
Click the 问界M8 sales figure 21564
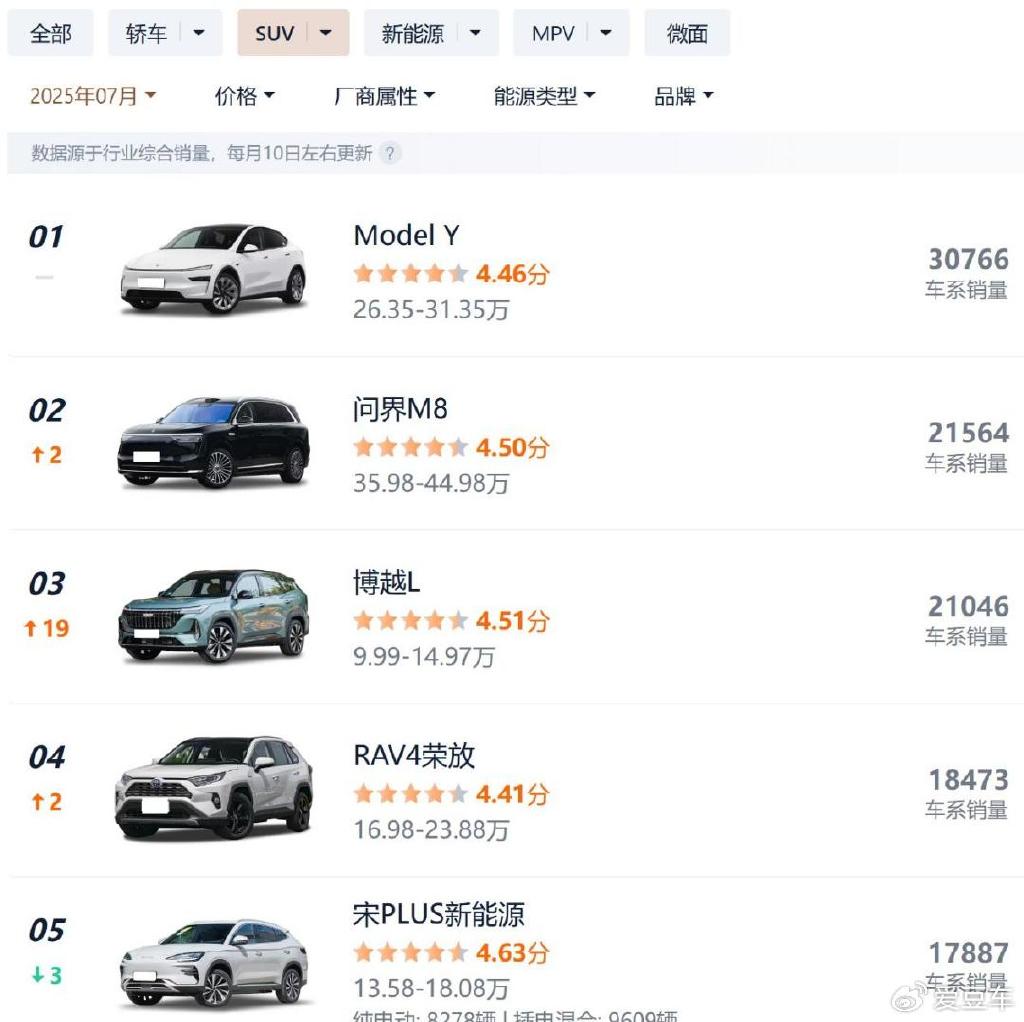[968, 433]
